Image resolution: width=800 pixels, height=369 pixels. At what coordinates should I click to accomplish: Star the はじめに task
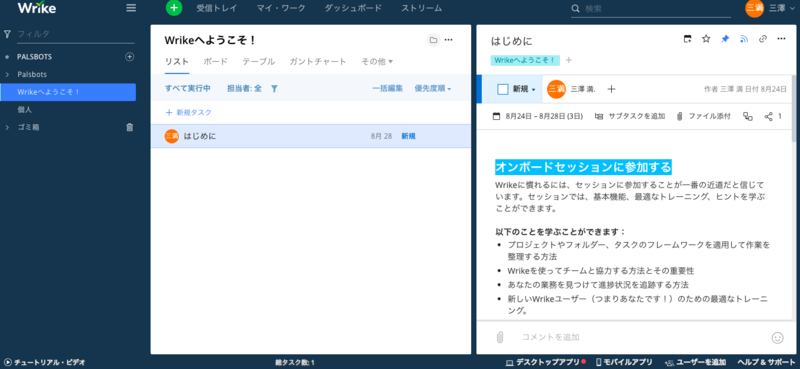[x=706, y=39]
